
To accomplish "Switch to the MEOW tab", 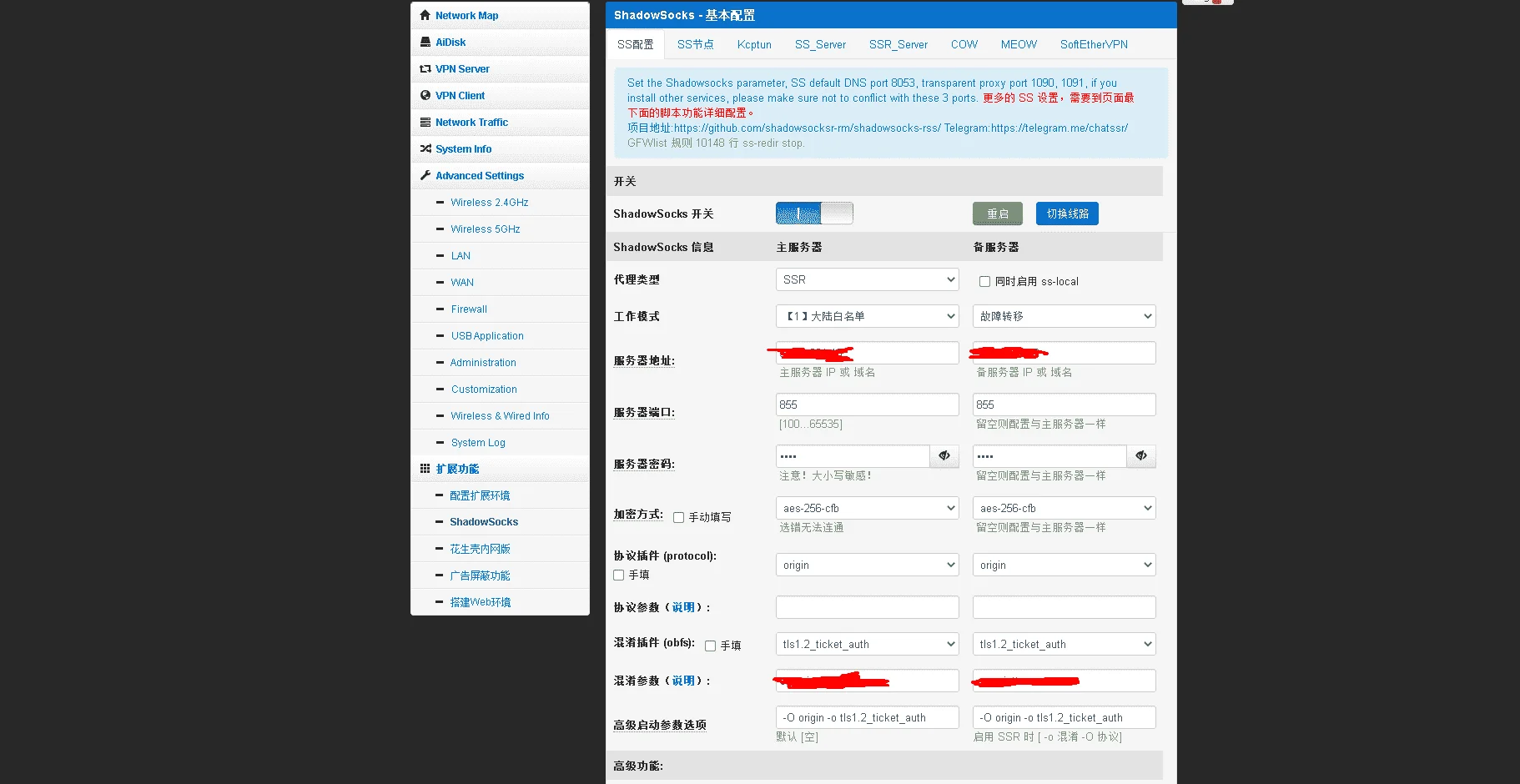I will click(1019, 44).
